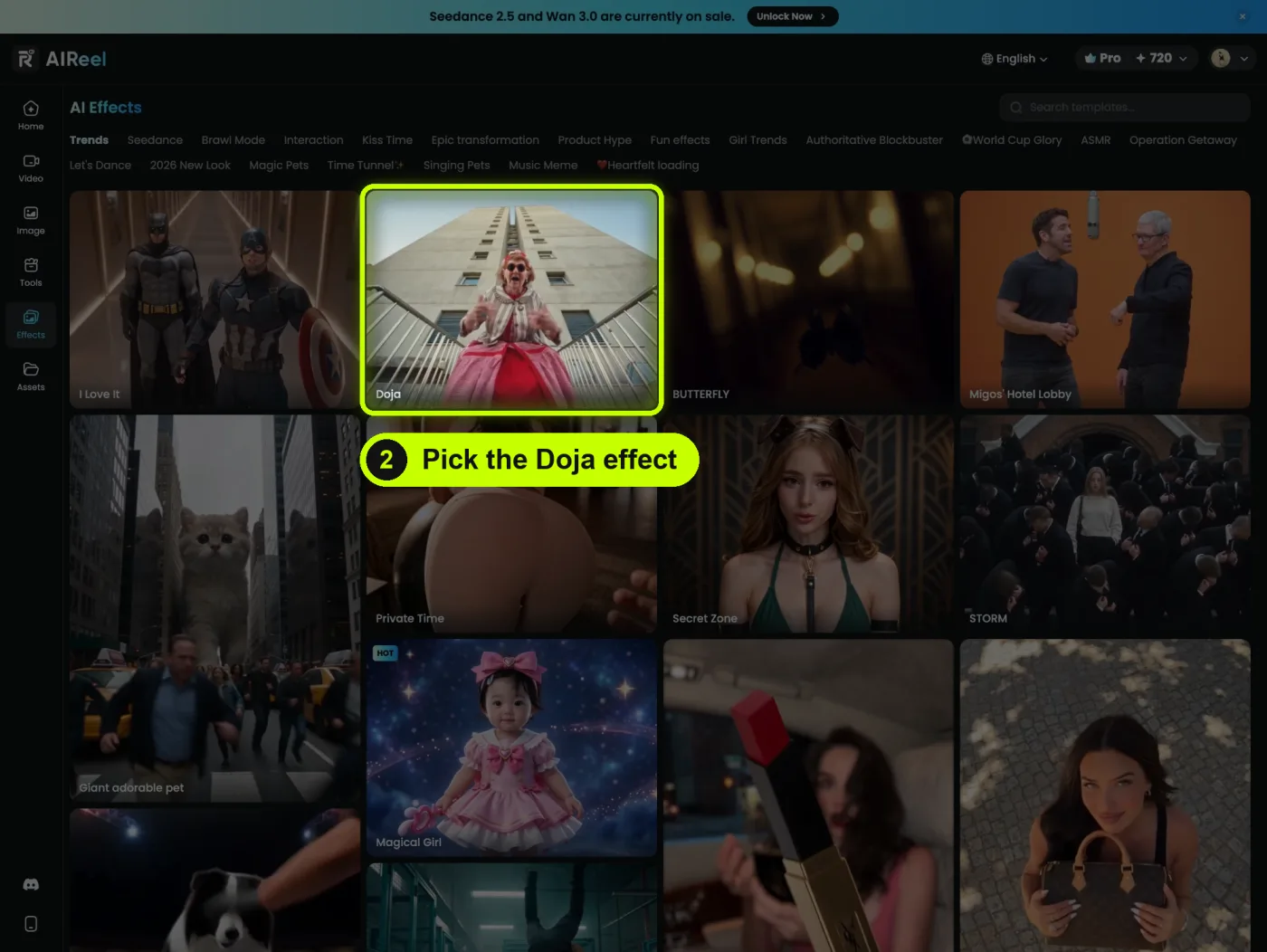This screenshot has width=1267, height=952.
Task: Select the Operation Getaway tab
Action: 1183,140
